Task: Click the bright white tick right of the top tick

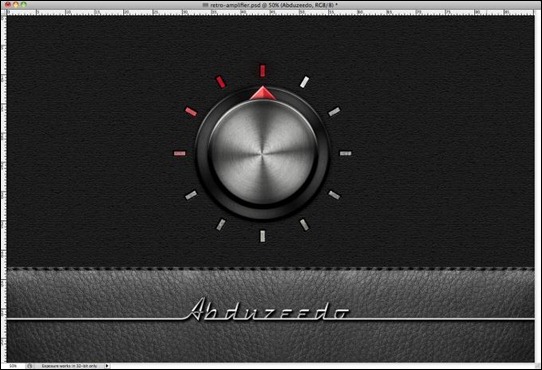Action: 305,82
